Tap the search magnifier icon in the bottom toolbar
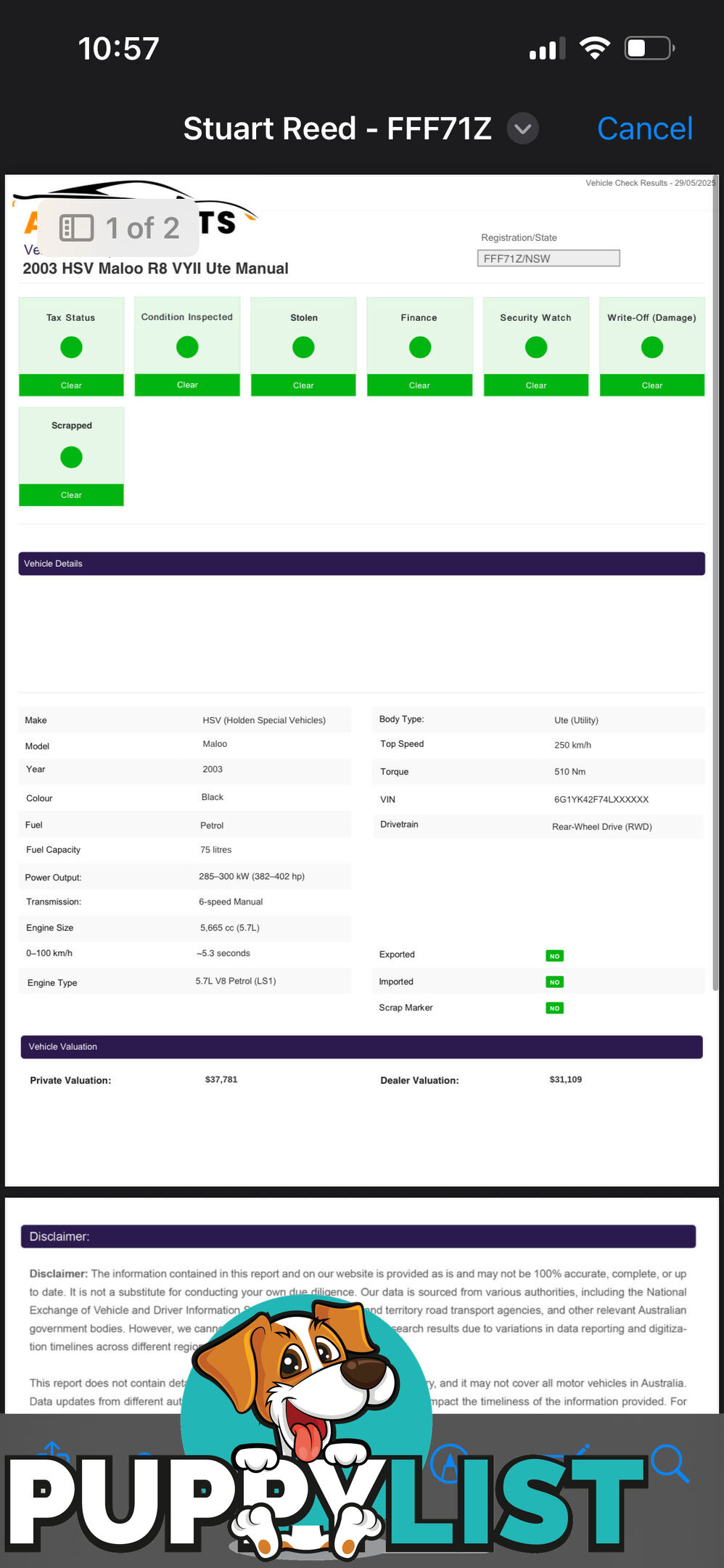724x1568 pixels. 669,1463
